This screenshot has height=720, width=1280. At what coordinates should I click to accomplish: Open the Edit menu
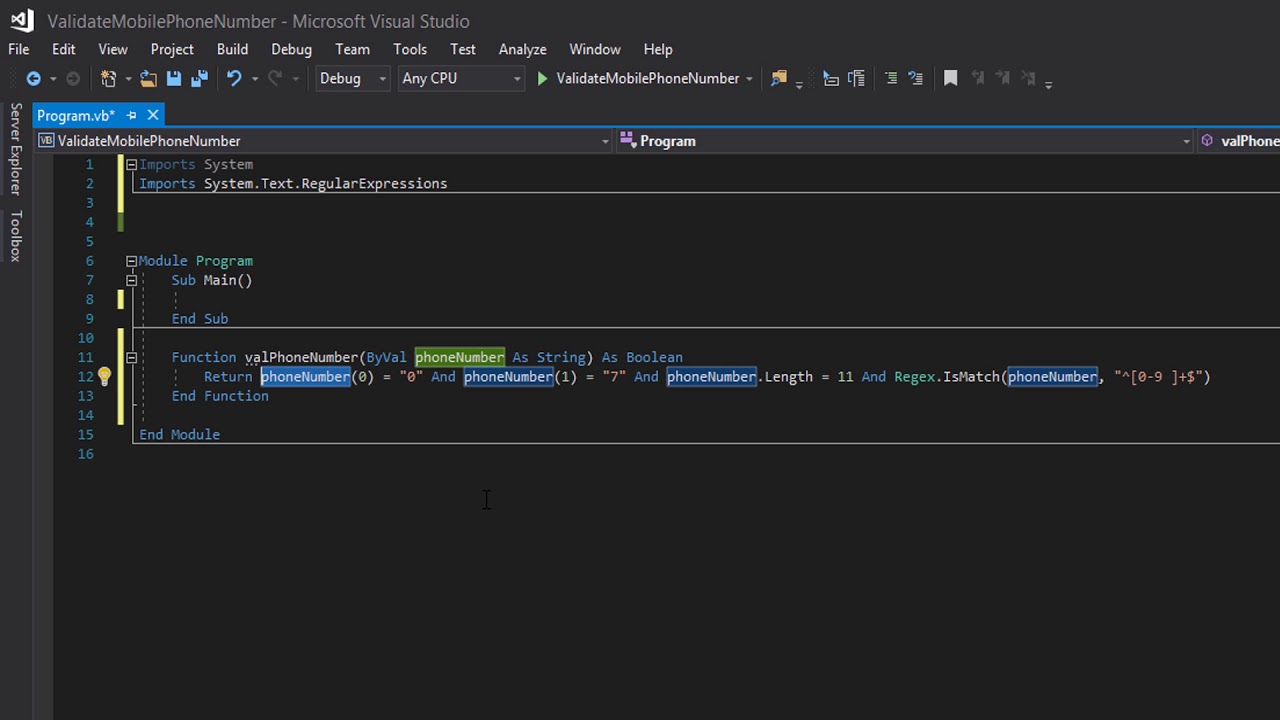(63, 49)
